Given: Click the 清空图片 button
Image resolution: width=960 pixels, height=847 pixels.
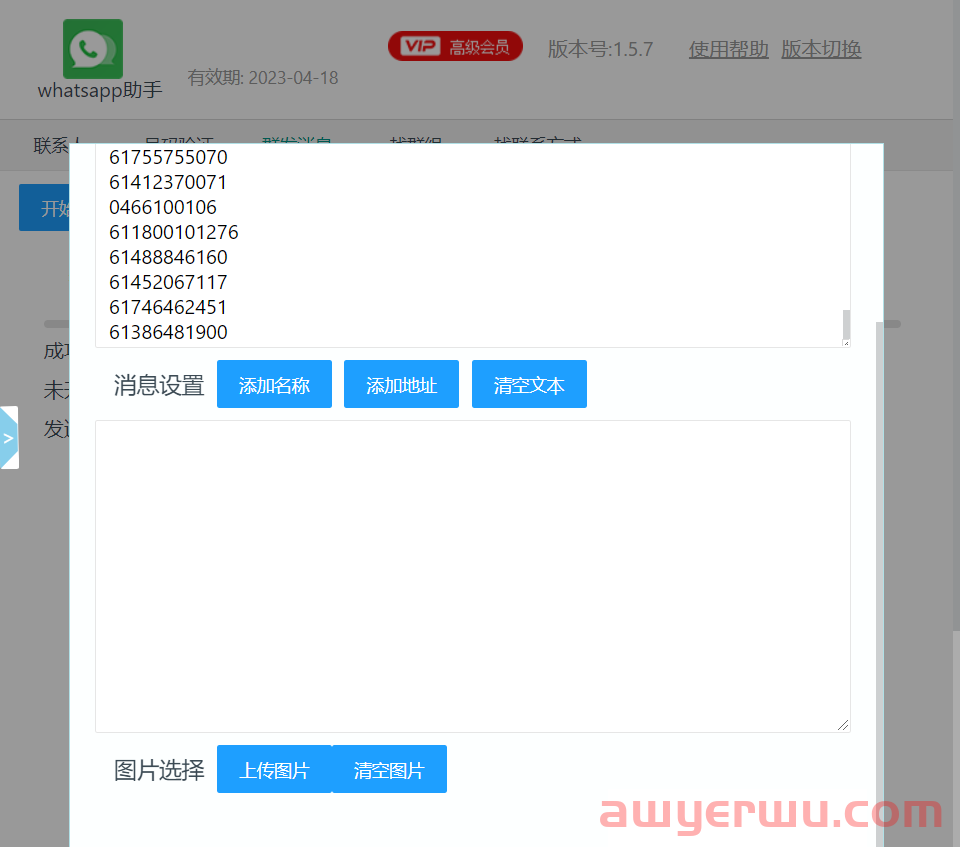Looking at the screenshot, I should [390, 769].
